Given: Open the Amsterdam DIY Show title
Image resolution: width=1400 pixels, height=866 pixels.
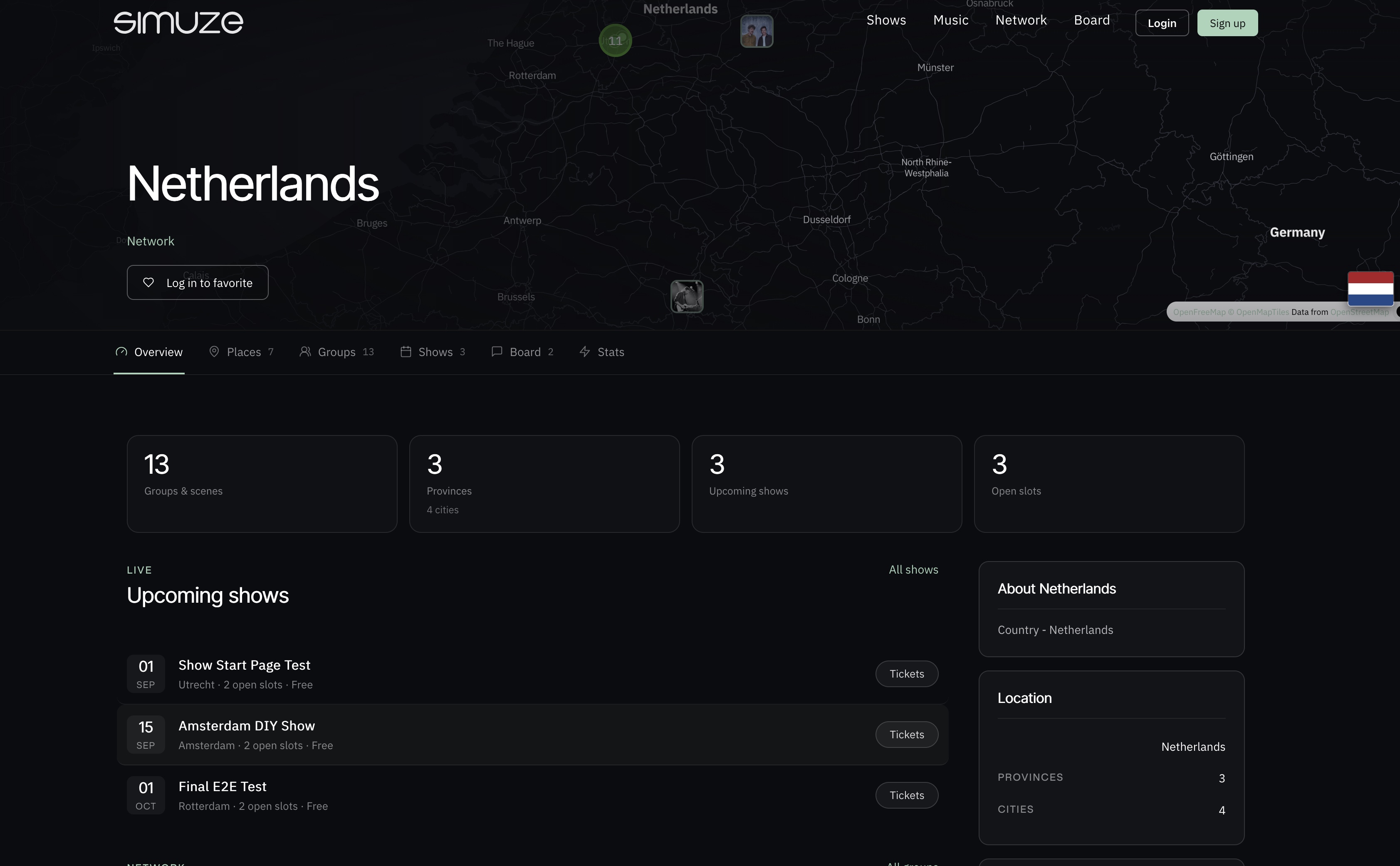Looking at the screenshot, I should [x=247, y=726].
